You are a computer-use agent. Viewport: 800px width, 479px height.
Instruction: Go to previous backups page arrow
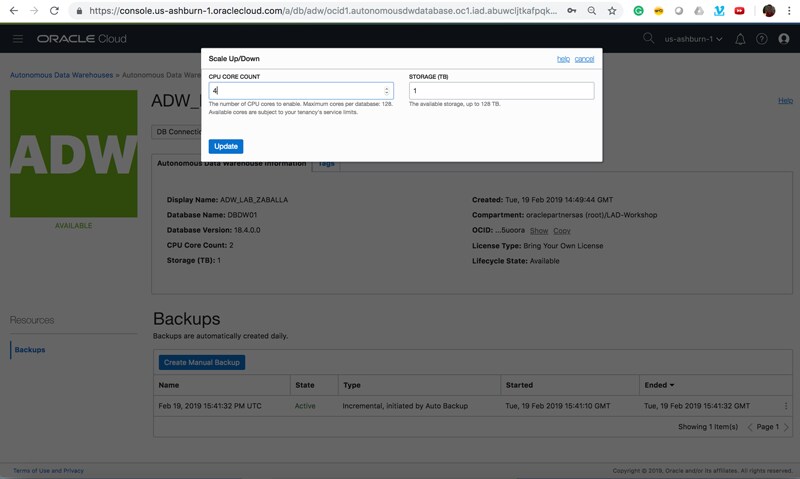(x=749, y=427)
